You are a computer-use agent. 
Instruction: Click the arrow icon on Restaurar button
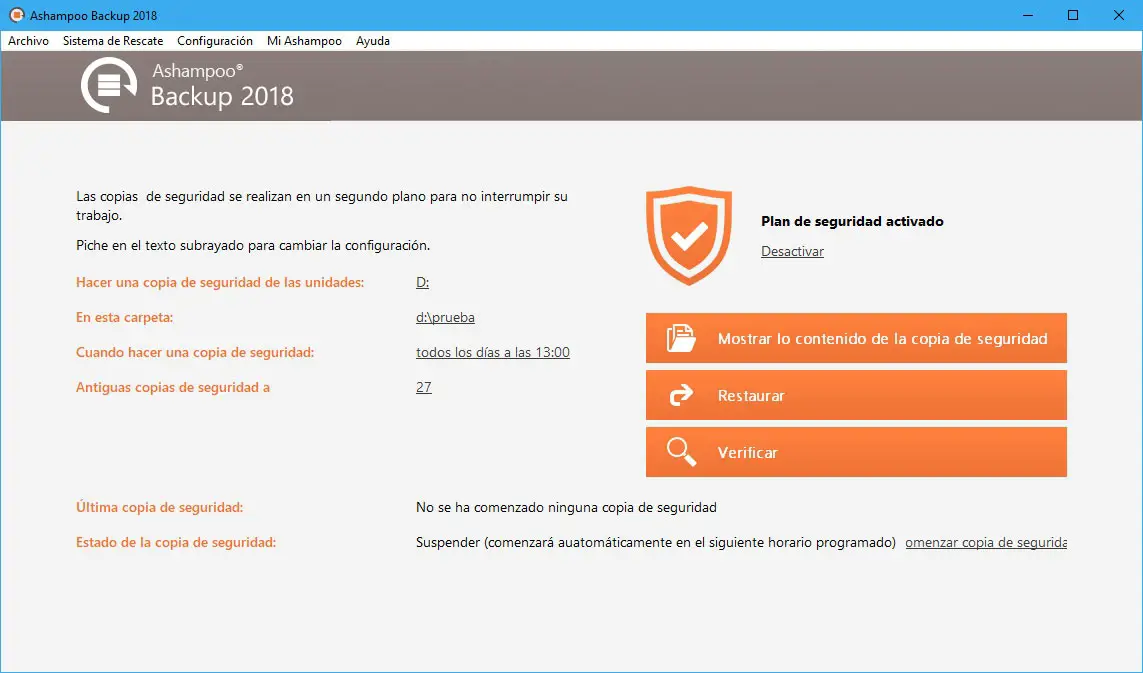(681, 395)
